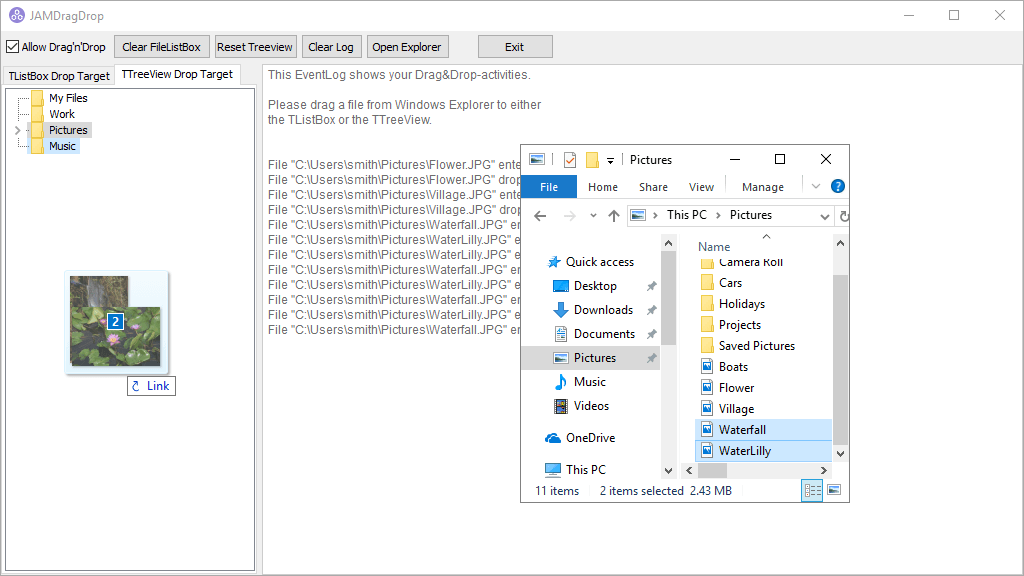Screen dimensions: 1024x576
Task: Switch Explorer to details view
Action: pyautogui.click(x=812, y=490)
